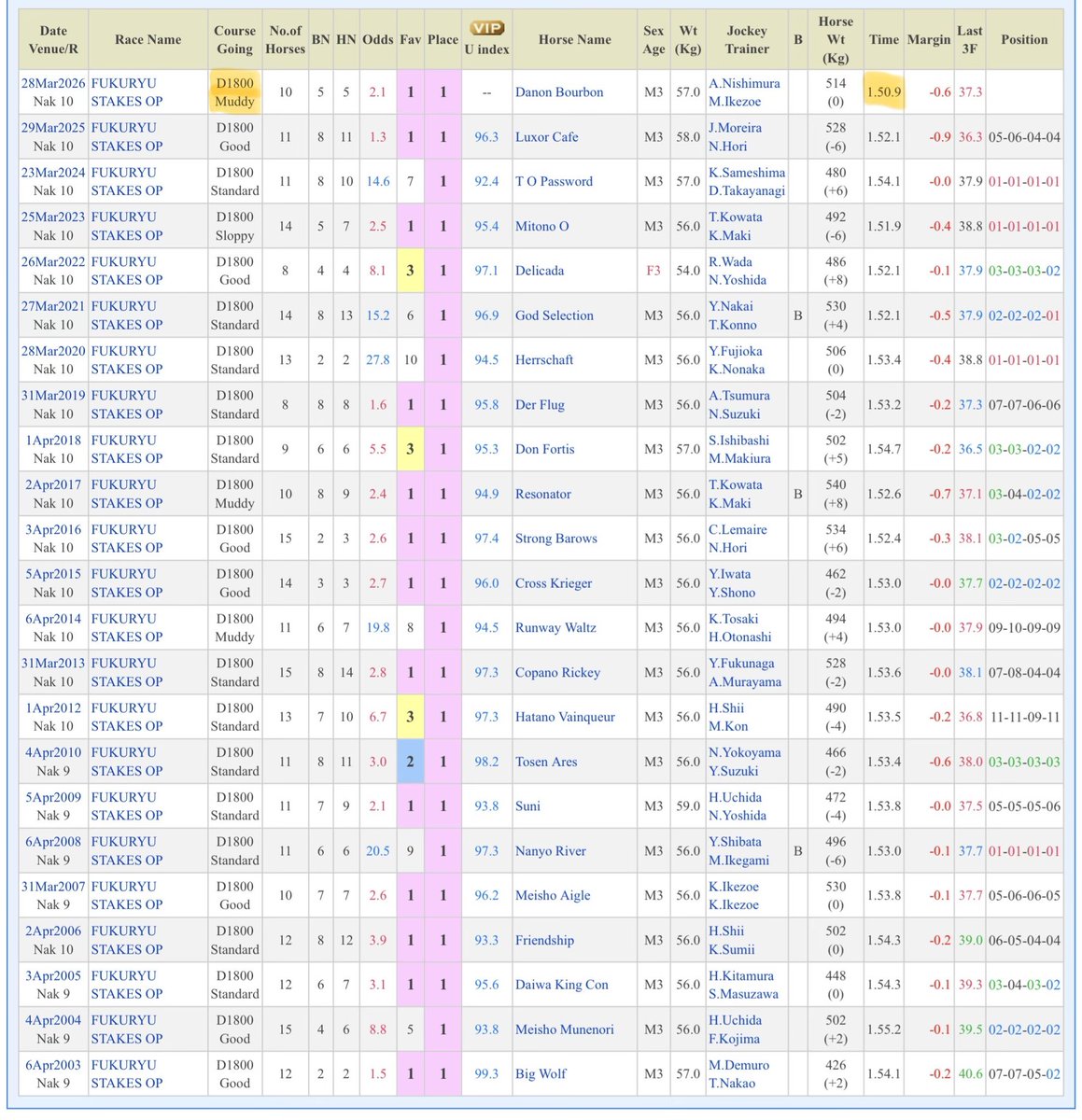Click position 11-11-09-11 for Hatano Vainqueur
The width and height of the screenshot is (1082, 1120).
[x=1024, y=718]
